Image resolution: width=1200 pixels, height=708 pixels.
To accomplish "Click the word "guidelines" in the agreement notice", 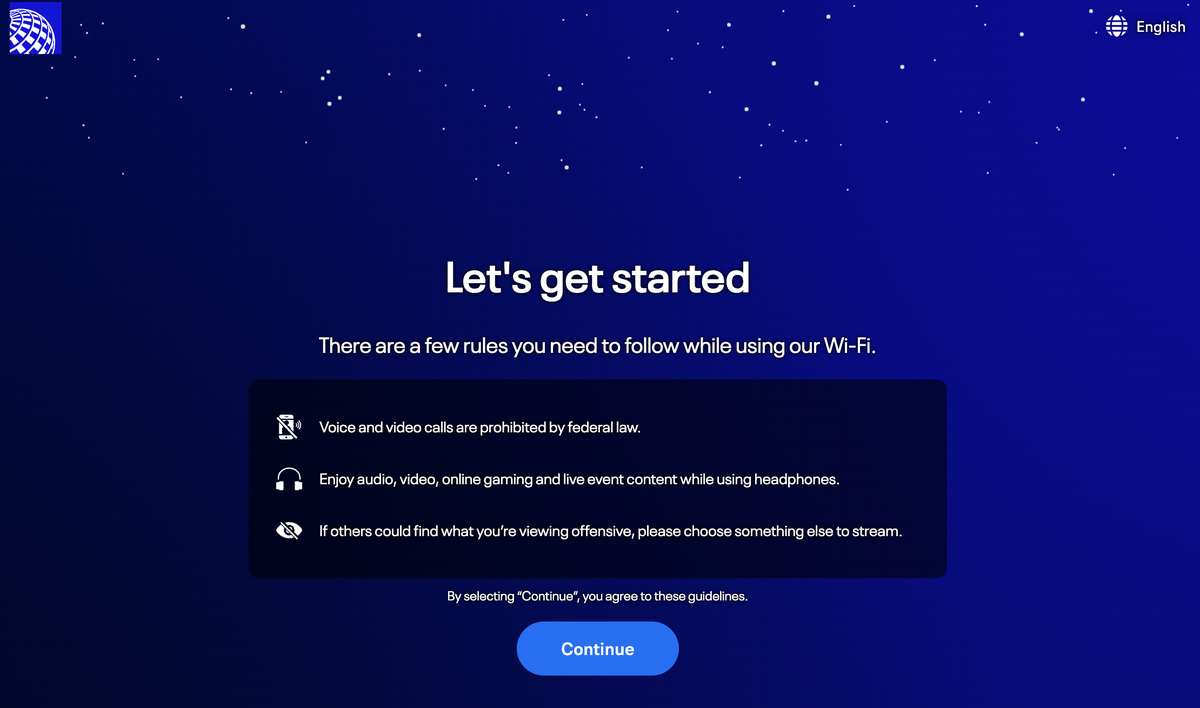I will pos(711,596).
